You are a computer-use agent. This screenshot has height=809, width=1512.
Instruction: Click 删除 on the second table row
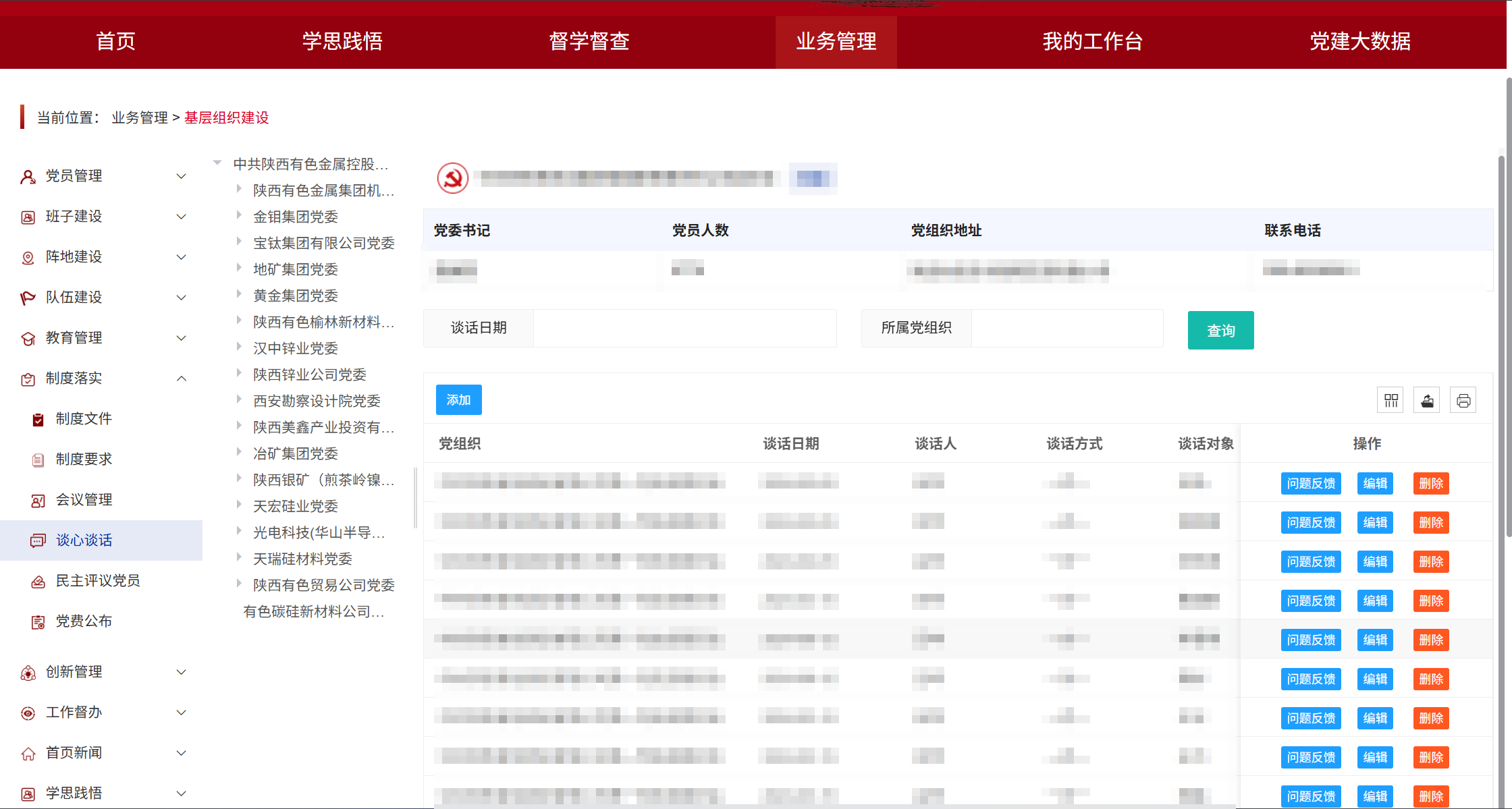click(x=1430, y=522)
